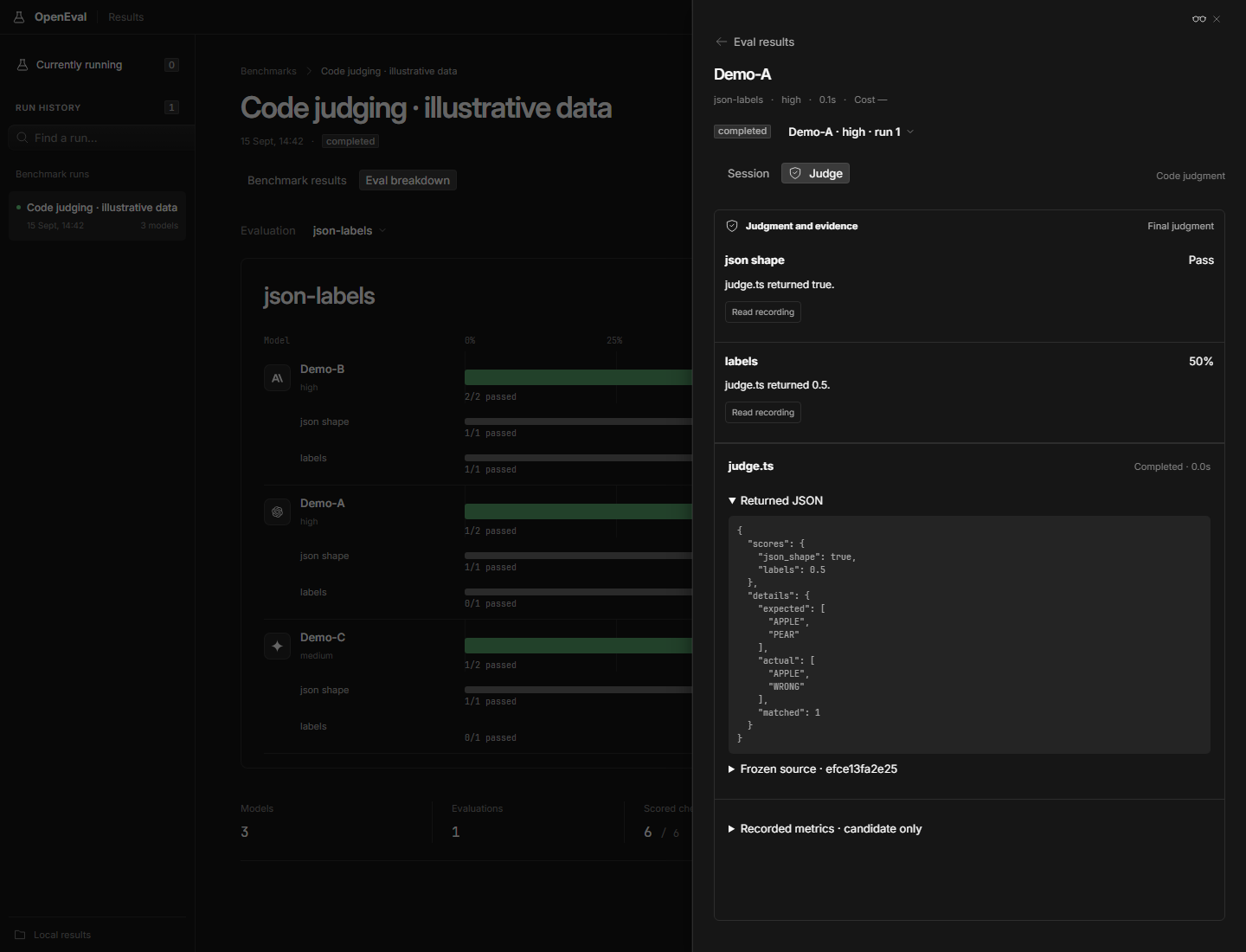Image resolution: width=1246 pixels, height=952 pixels.
Task: Open the Demo-A · high · run 1 dropdown
Action: pos(851,132)
